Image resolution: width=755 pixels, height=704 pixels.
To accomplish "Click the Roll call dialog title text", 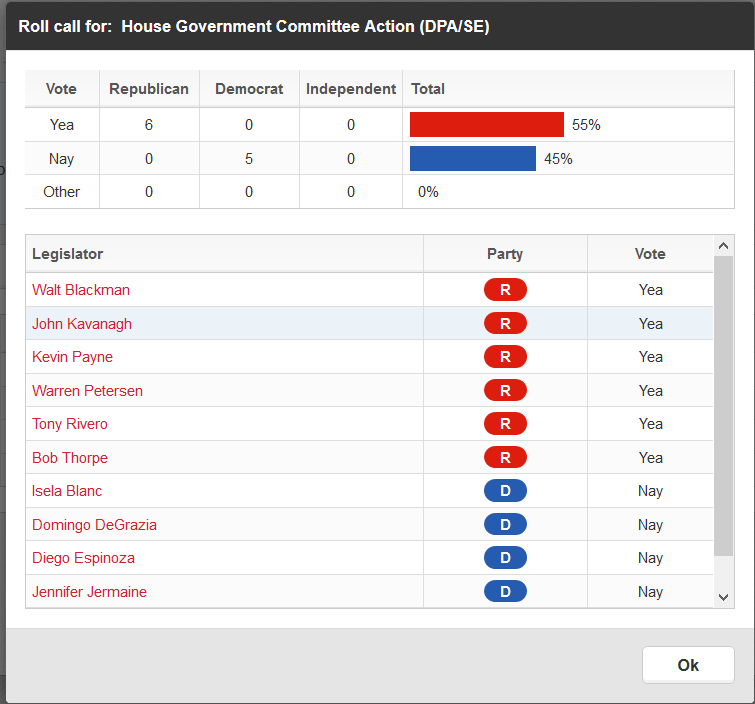I will pyautogui.click(x=254, y=26).
